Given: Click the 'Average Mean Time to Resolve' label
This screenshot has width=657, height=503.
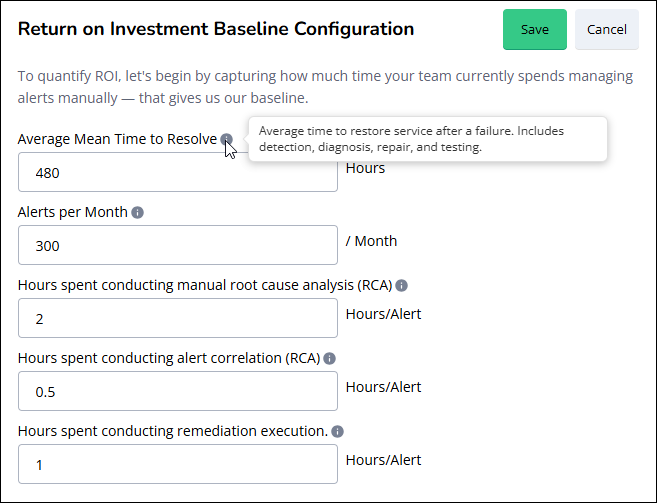Looking at the screenshot, I should coord(117,139).
